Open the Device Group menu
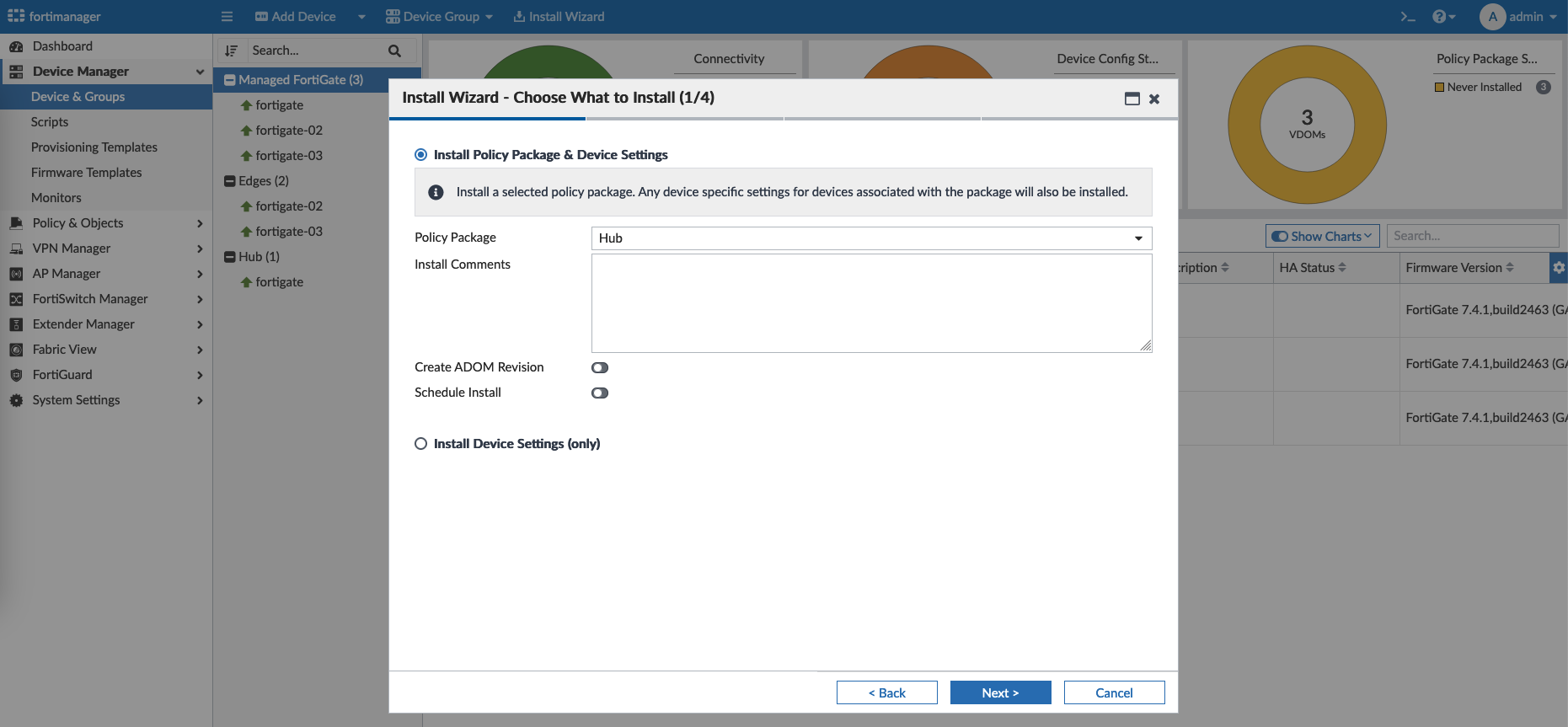1568x727 pixels. pos(439,17)
